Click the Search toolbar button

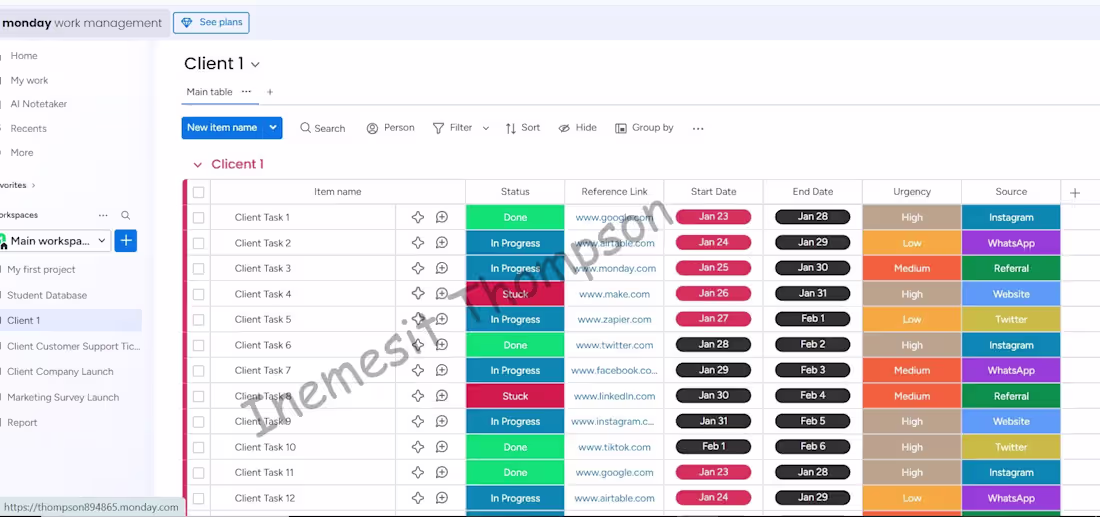pyautogui.click(x=323, y=128)
